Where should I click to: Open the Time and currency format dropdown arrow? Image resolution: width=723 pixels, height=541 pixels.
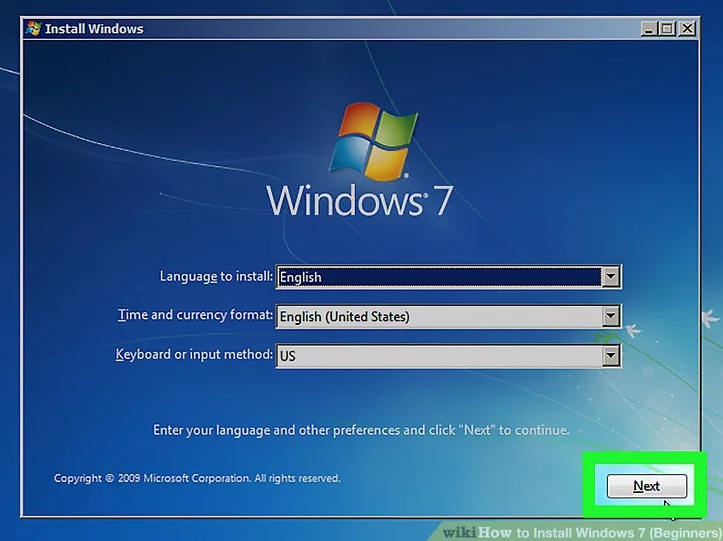pos(610,317)
